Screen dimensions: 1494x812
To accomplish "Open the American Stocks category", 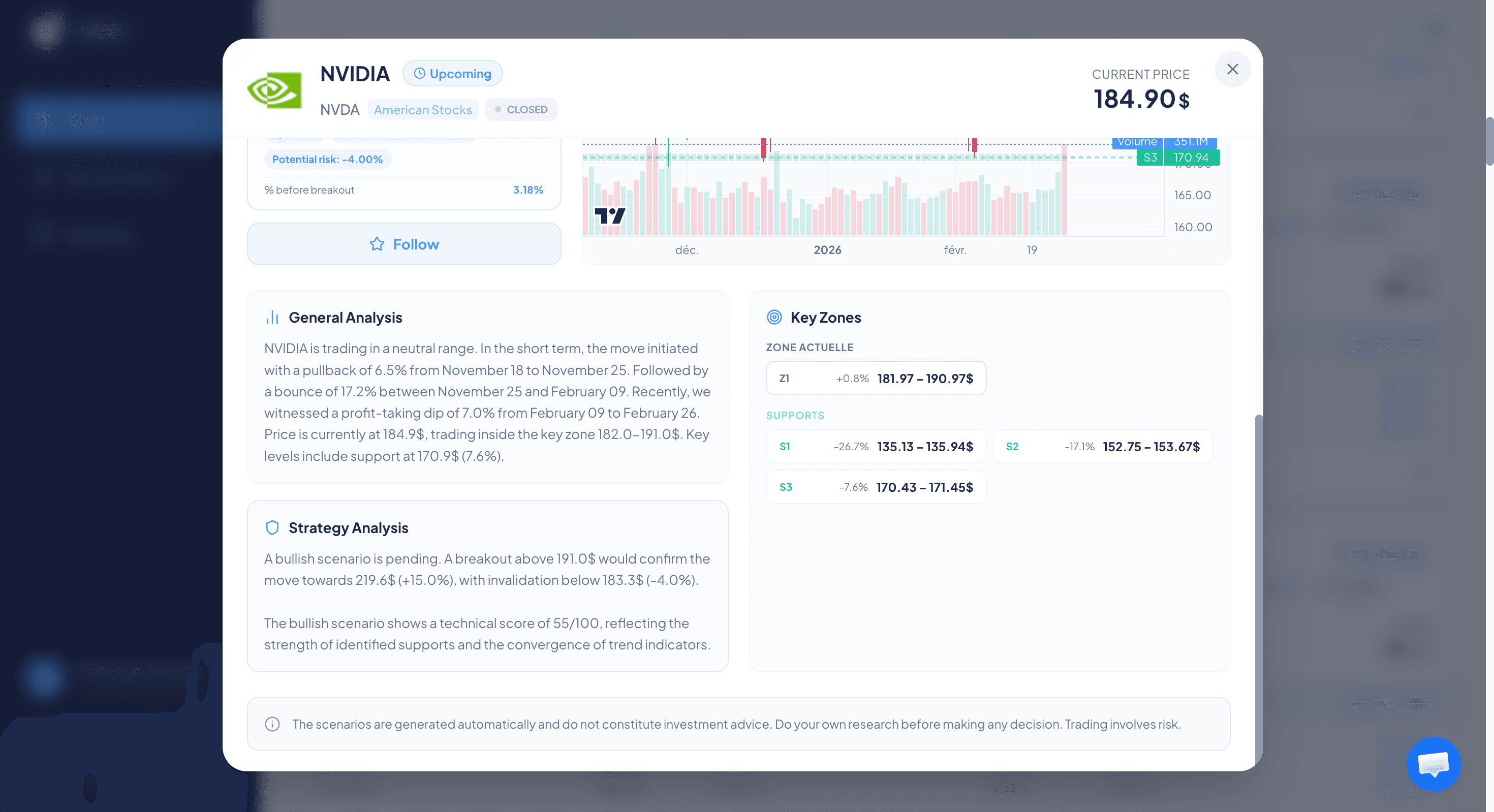I will point(423,109).
